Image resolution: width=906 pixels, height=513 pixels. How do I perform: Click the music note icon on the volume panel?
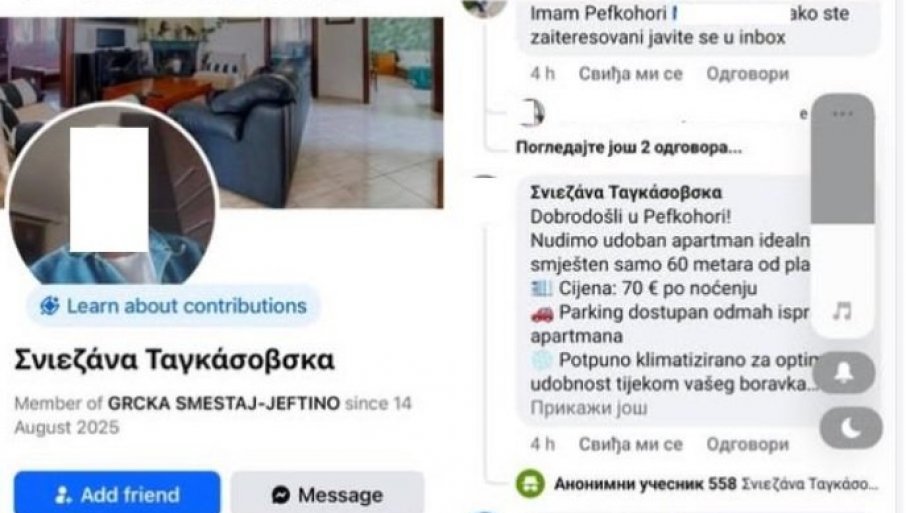[842, 311]
